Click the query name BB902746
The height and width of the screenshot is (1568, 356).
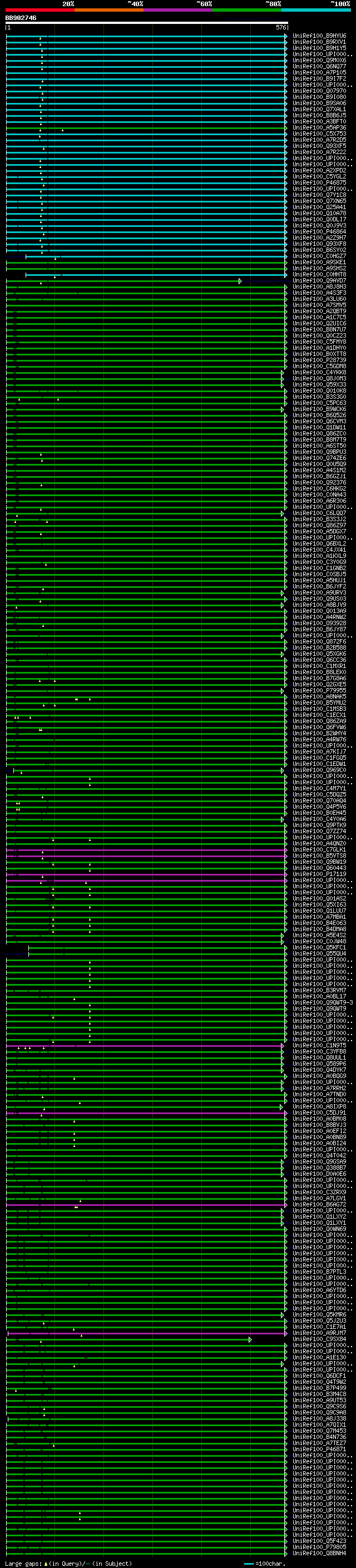[21, 18]
